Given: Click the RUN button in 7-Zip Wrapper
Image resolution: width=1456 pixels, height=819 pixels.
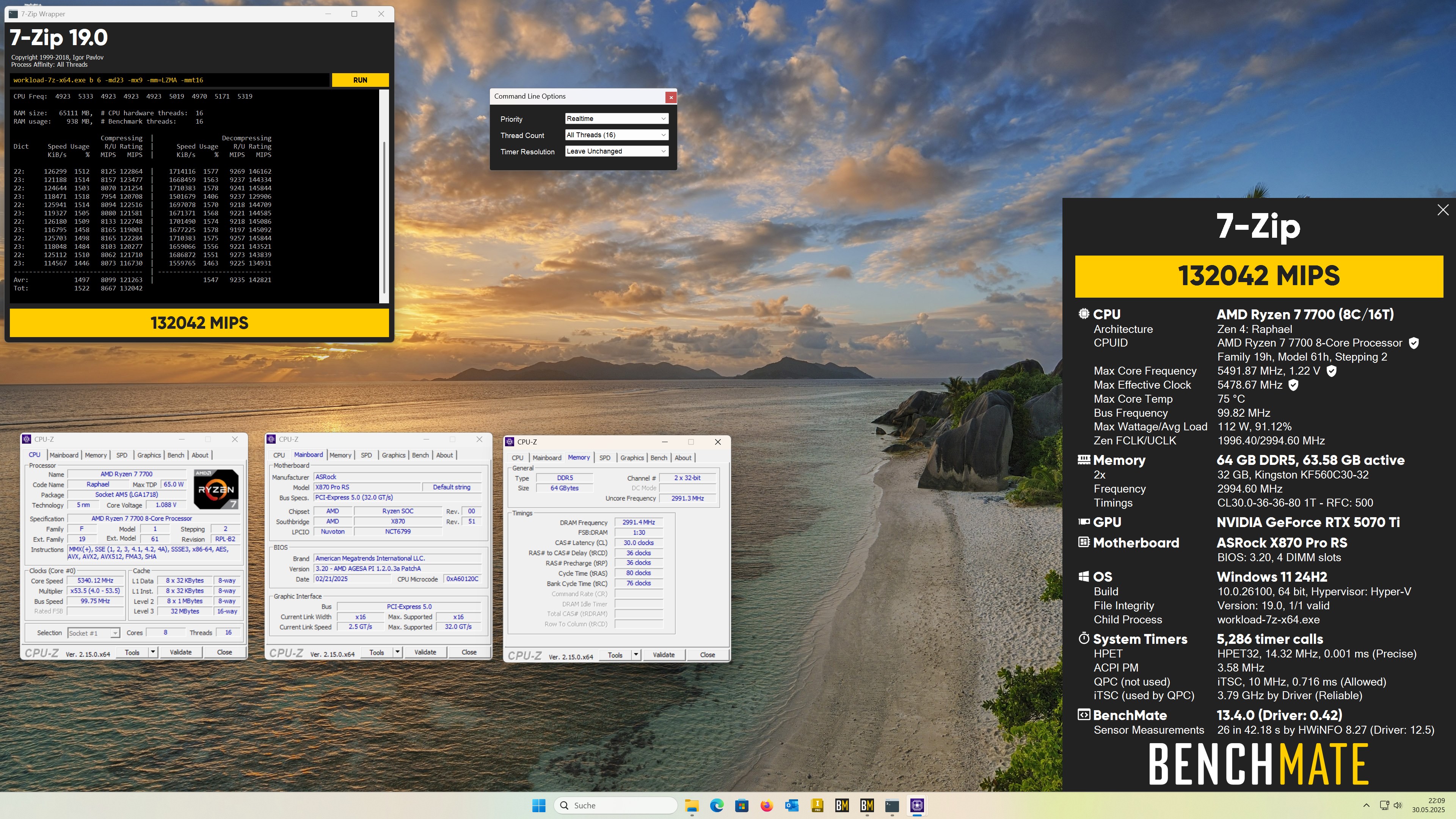Looking at the screenshot, I should coord(360,80).
